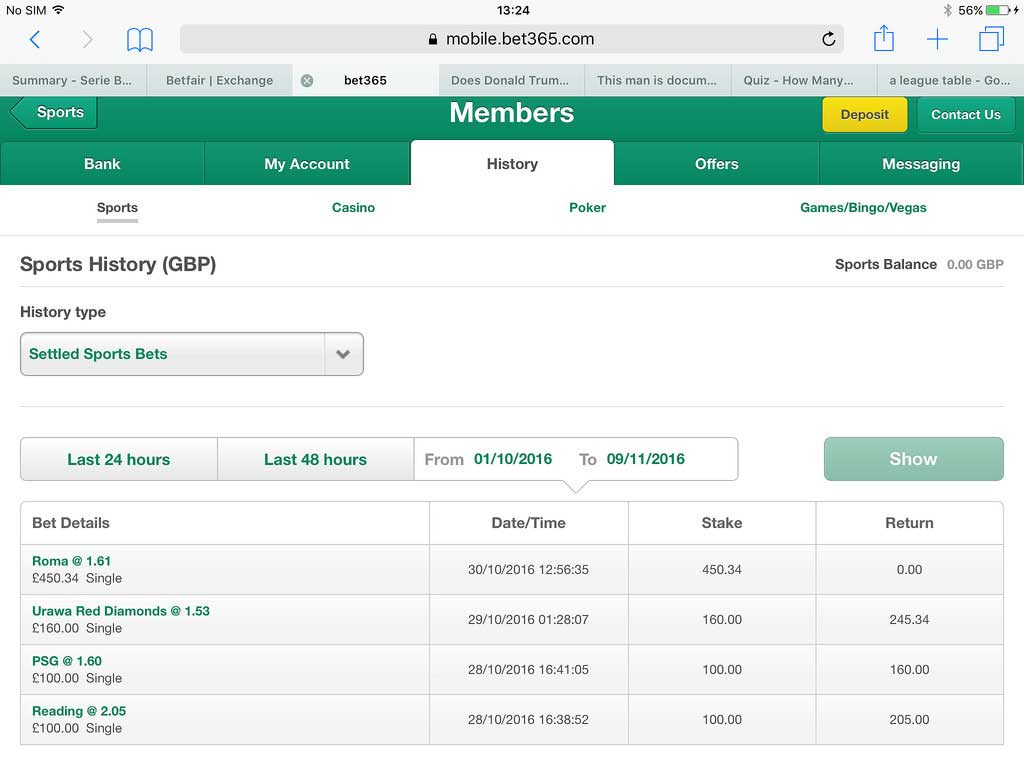Click date 30/10/2016 12:56:35

coord(528,569)
